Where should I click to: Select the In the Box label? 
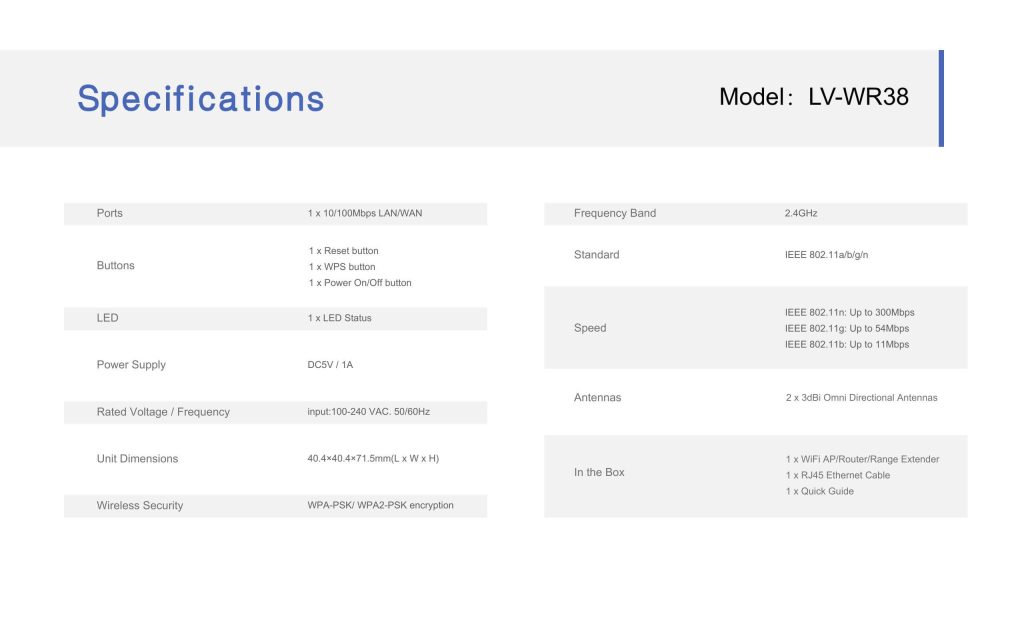coord(600,472)
